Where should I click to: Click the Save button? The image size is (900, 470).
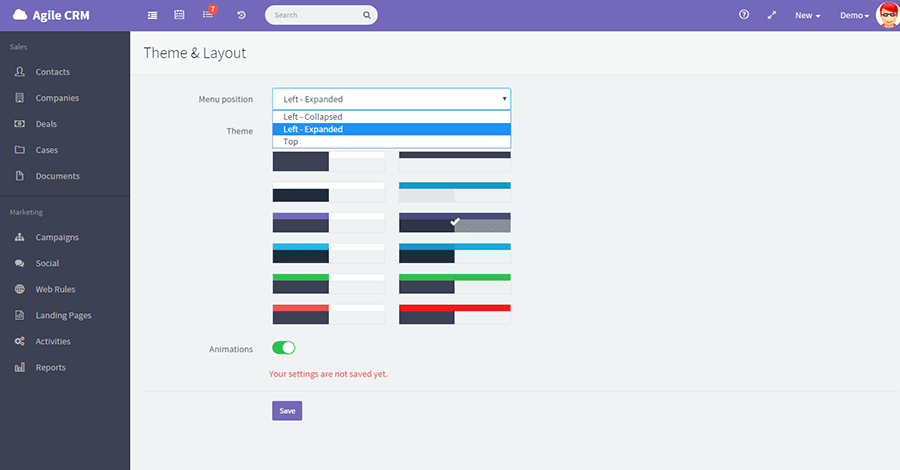[287, 411]
